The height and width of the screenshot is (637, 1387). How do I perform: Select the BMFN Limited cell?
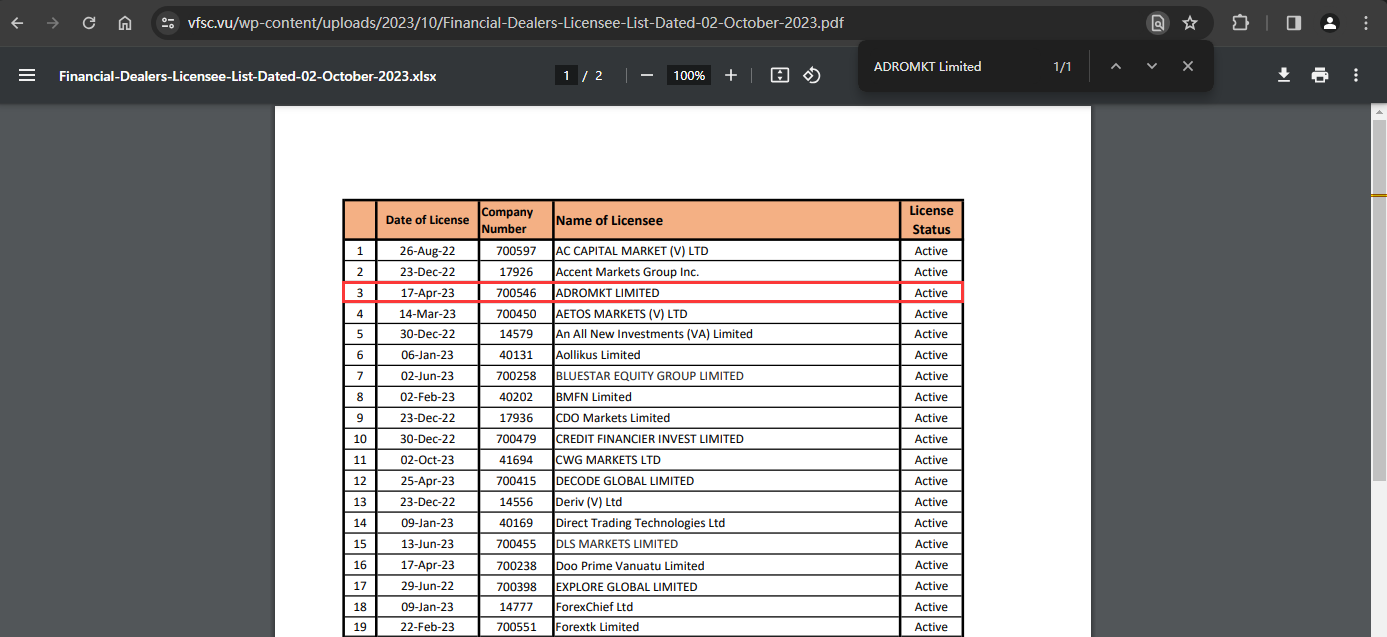tap(727, 397)
